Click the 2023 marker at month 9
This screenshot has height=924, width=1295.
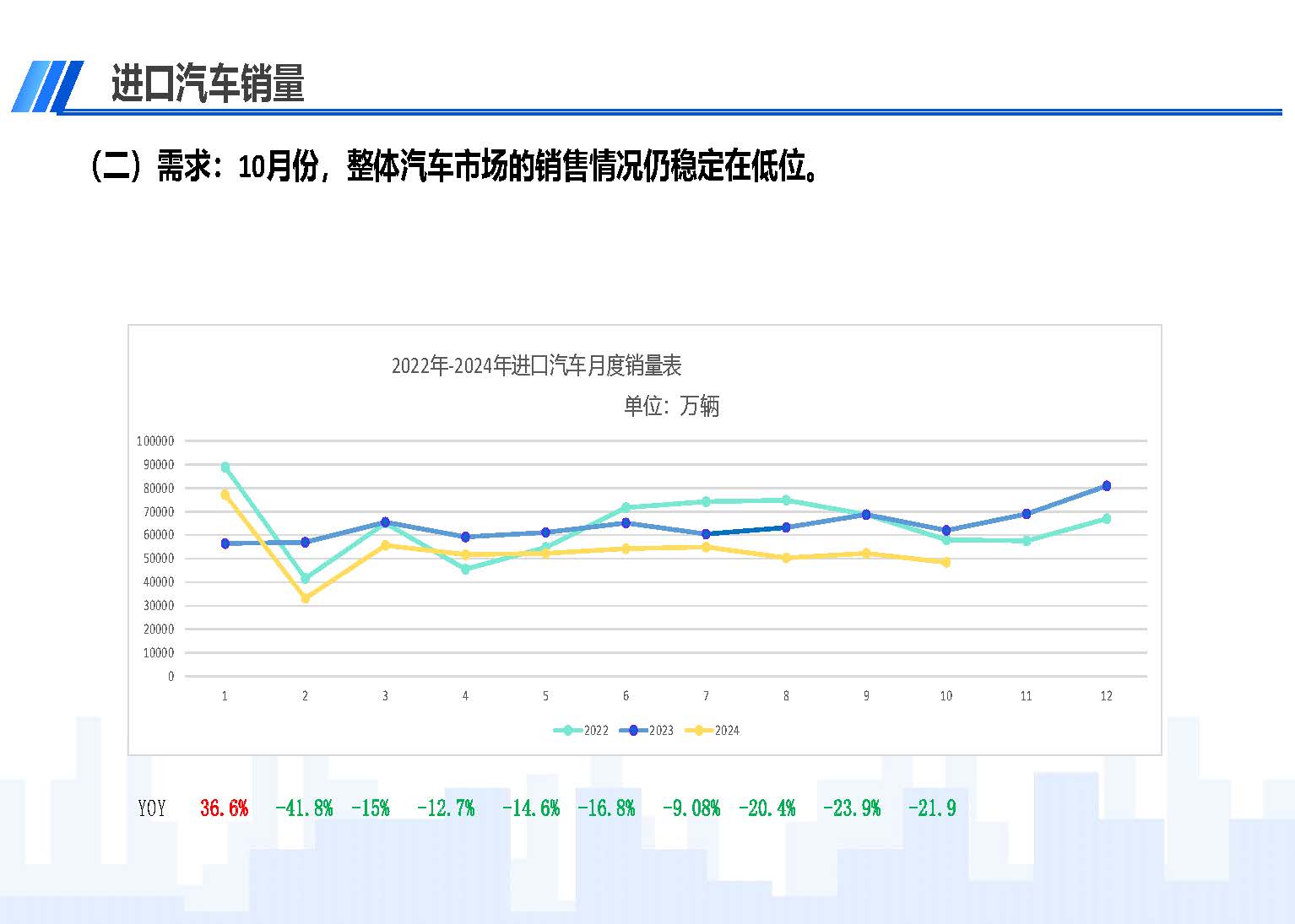pyautogui.click(x=865, y=513)
